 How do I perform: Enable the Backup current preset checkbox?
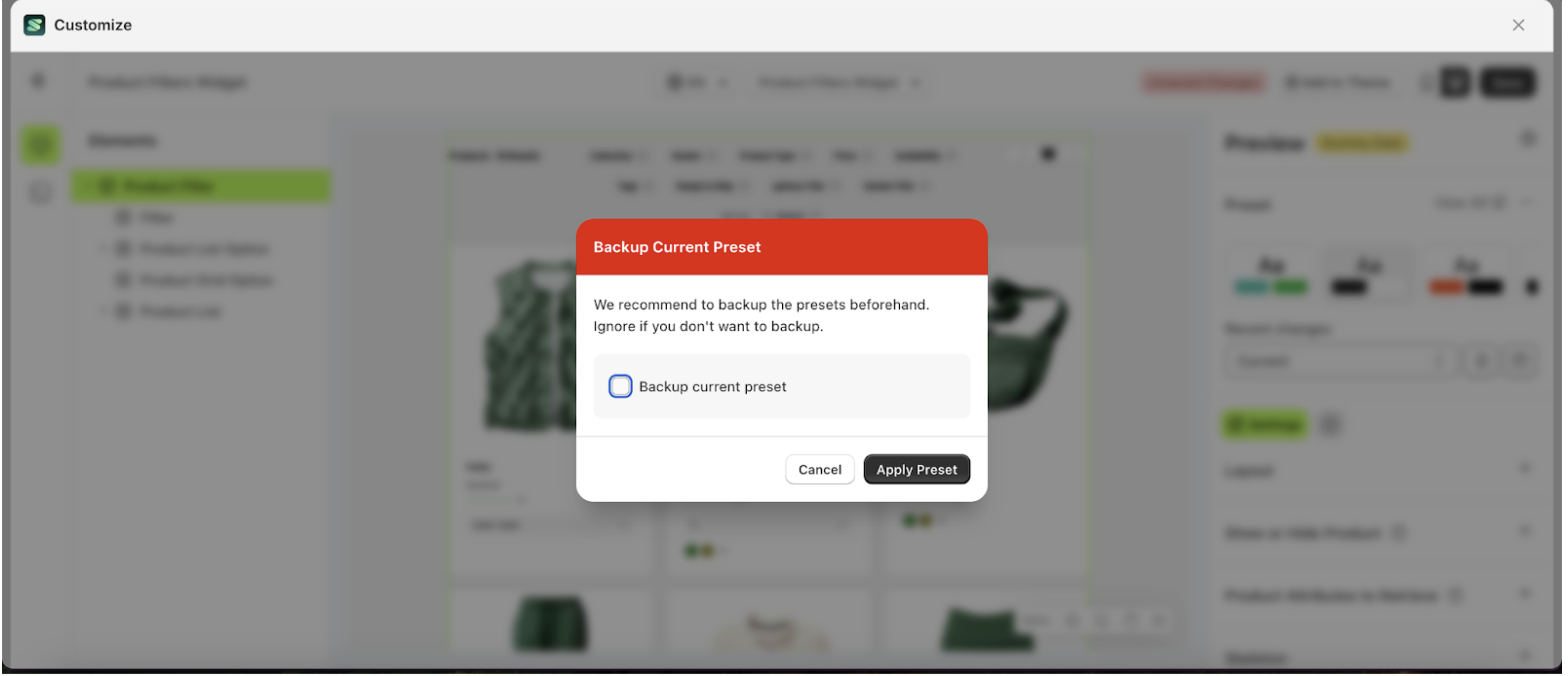(x=620, y=386)
